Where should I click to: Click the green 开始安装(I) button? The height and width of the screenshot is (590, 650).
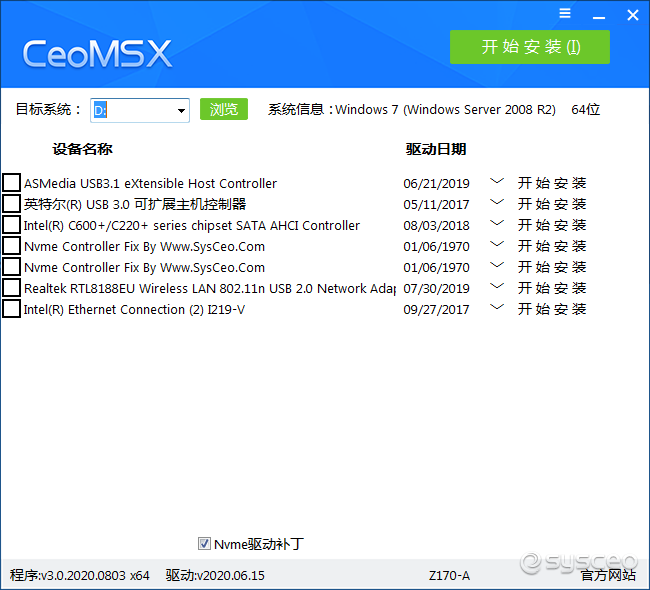[530, 47]
